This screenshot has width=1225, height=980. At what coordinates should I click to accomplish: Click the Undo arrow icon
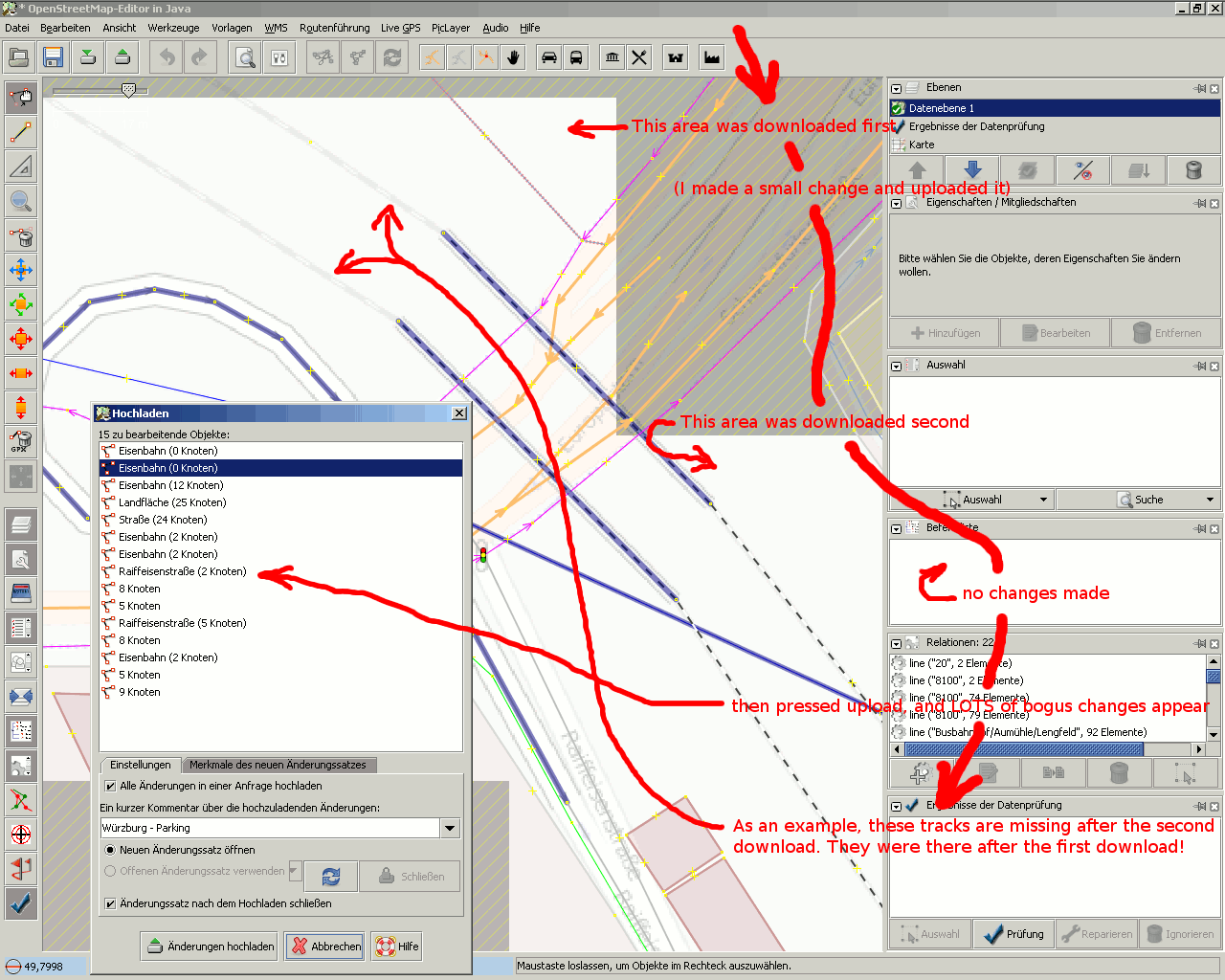167,57
